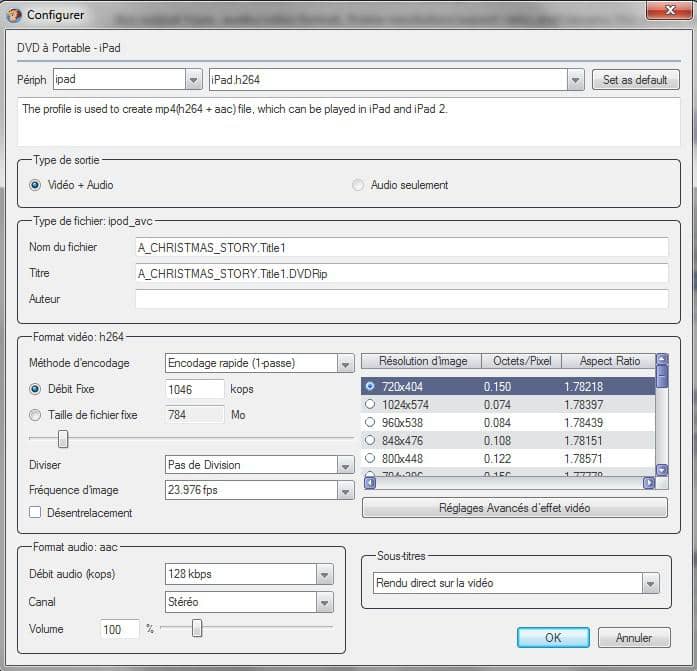Viewport: 697px width, 671px height.
Task: Click the resolution list scroll right arrow
Action: point(649,483)
